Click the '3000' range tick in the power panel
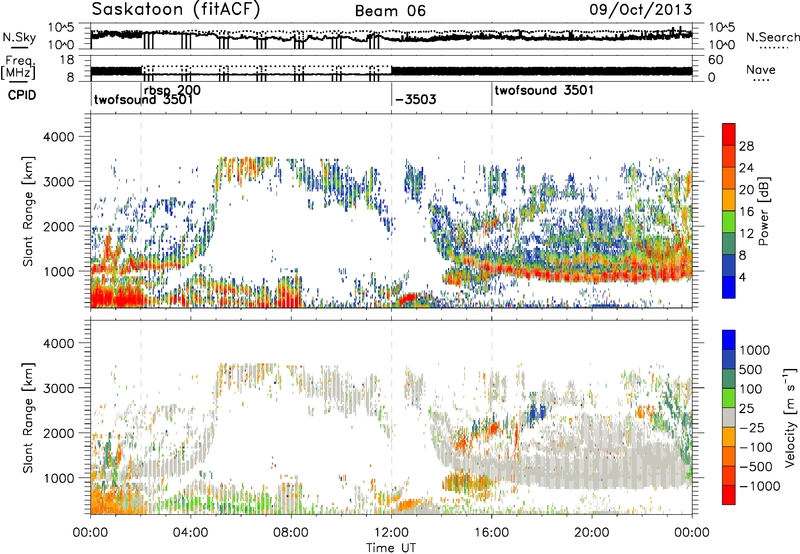This screenshot has width=800, height=554. pyautogui.click(x=59, y=182)
